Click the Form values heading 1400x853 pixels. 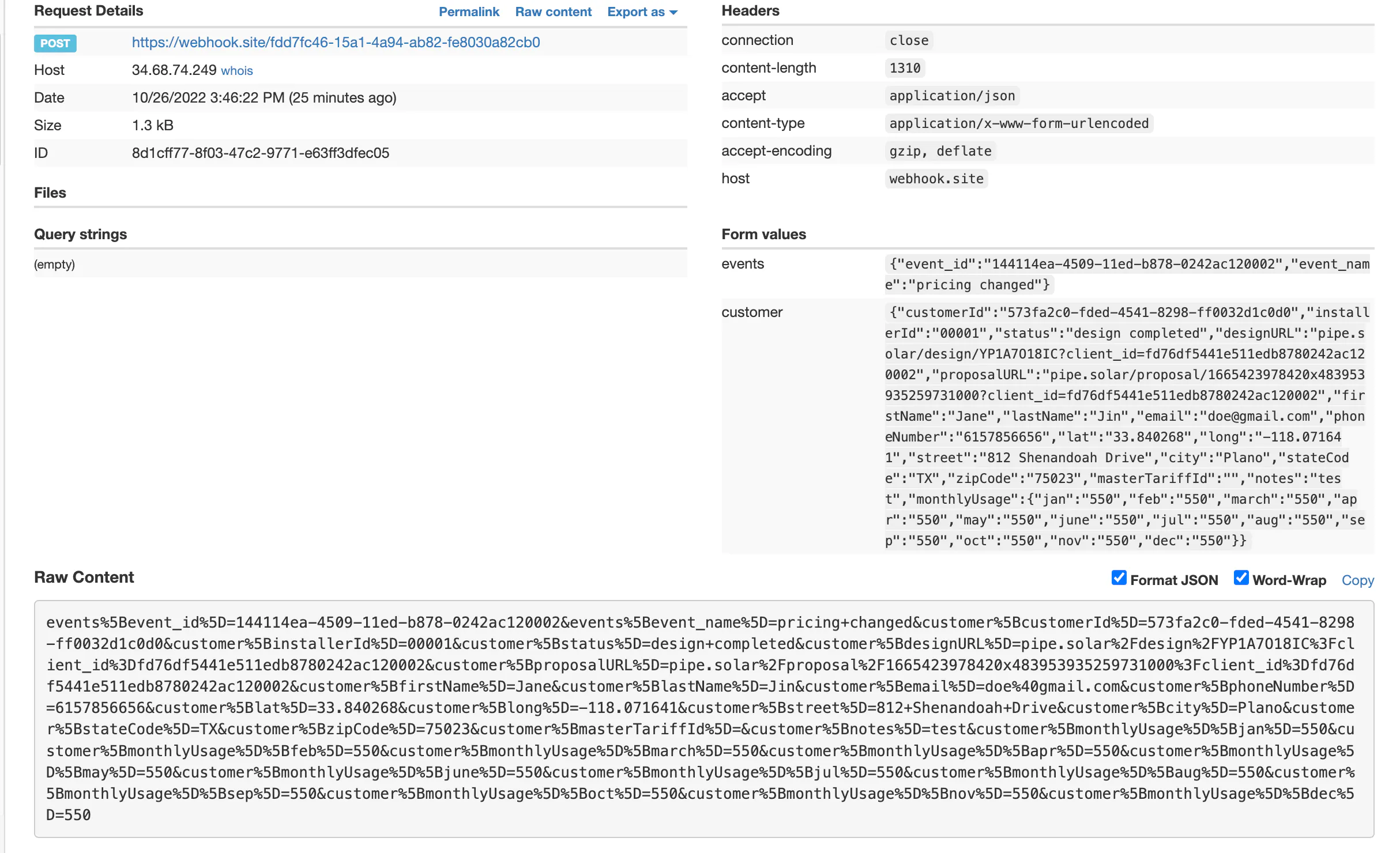click(x=763, y=234)
